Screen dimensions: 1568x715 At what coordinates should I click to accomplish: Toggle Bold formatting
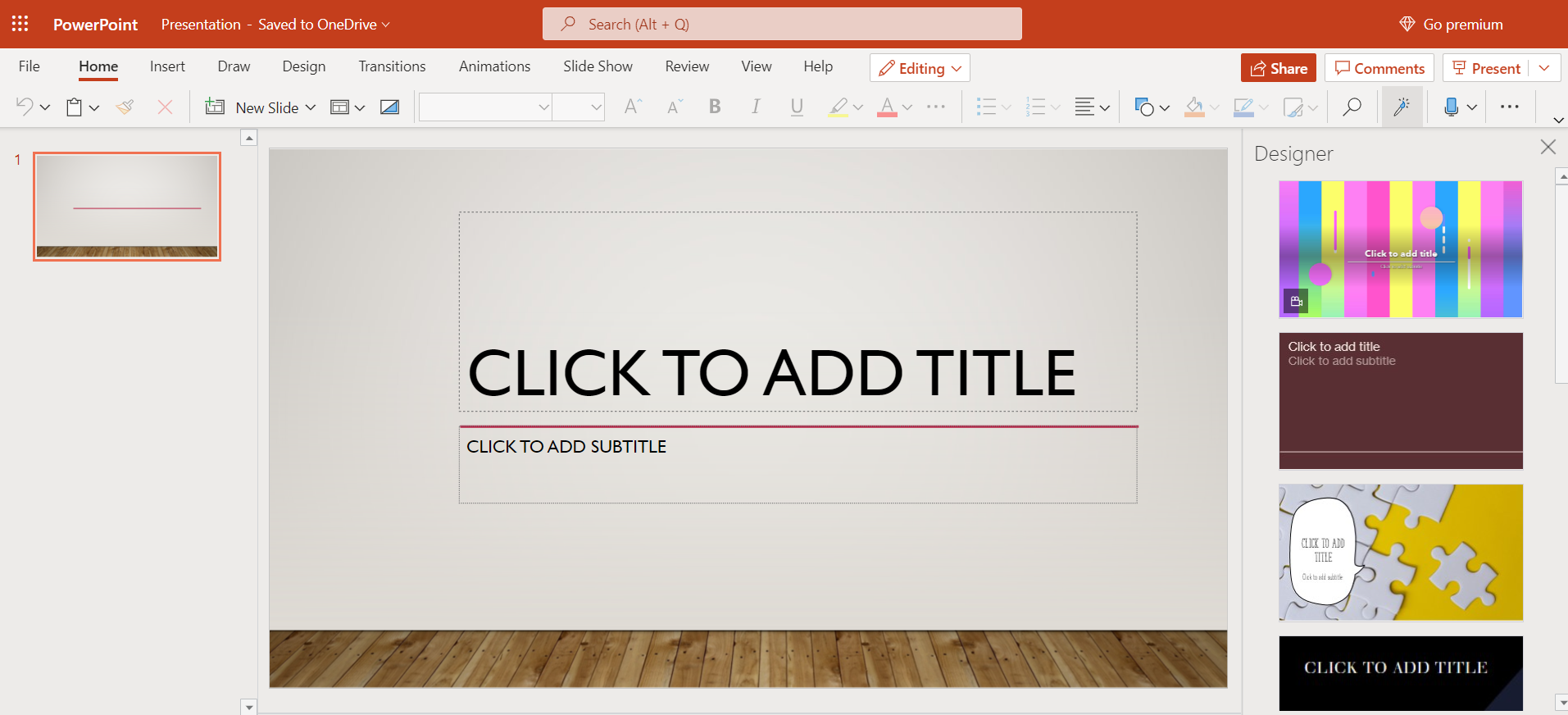click(715, 107)
